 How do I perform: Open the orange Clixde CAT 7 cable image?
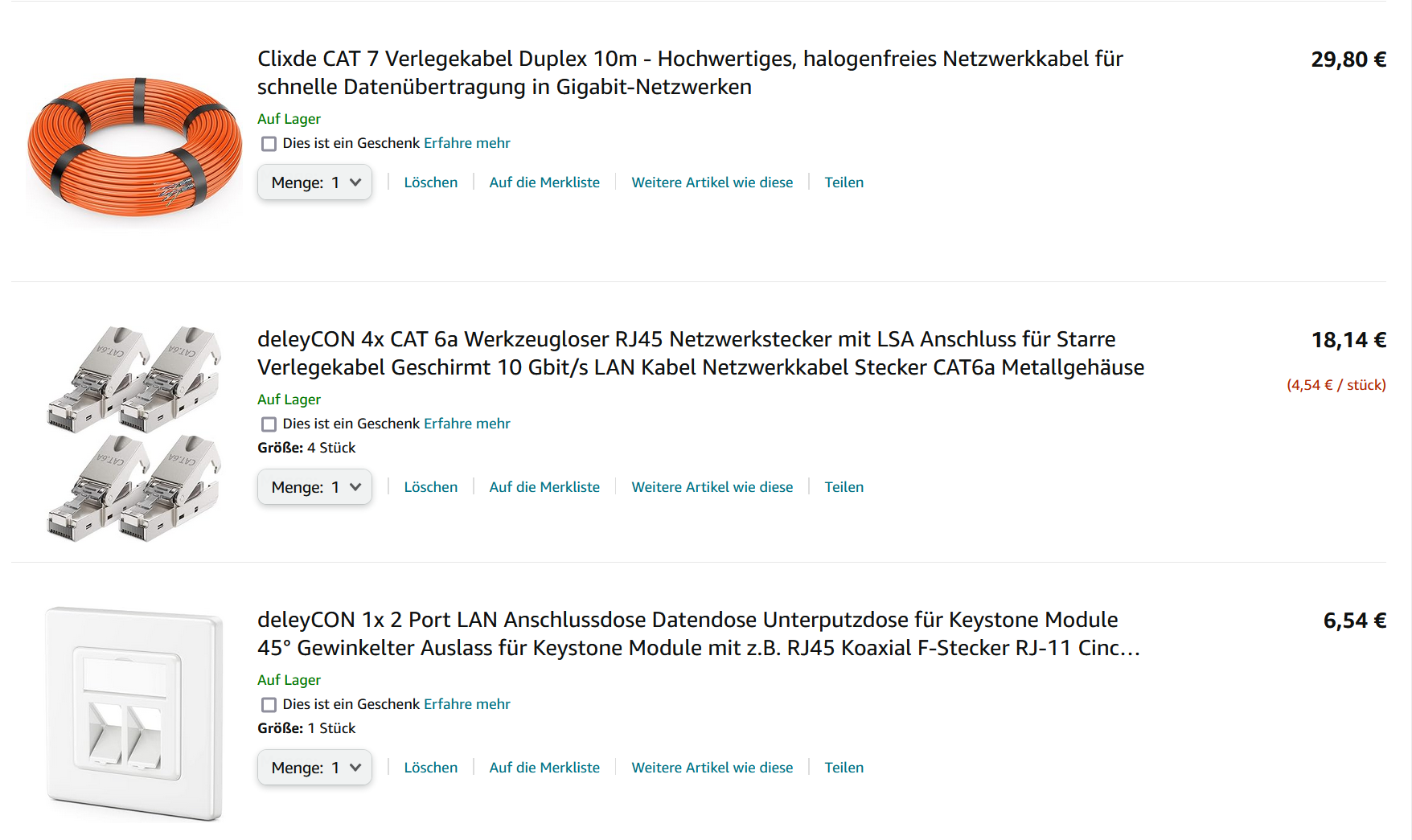[134, 146]
